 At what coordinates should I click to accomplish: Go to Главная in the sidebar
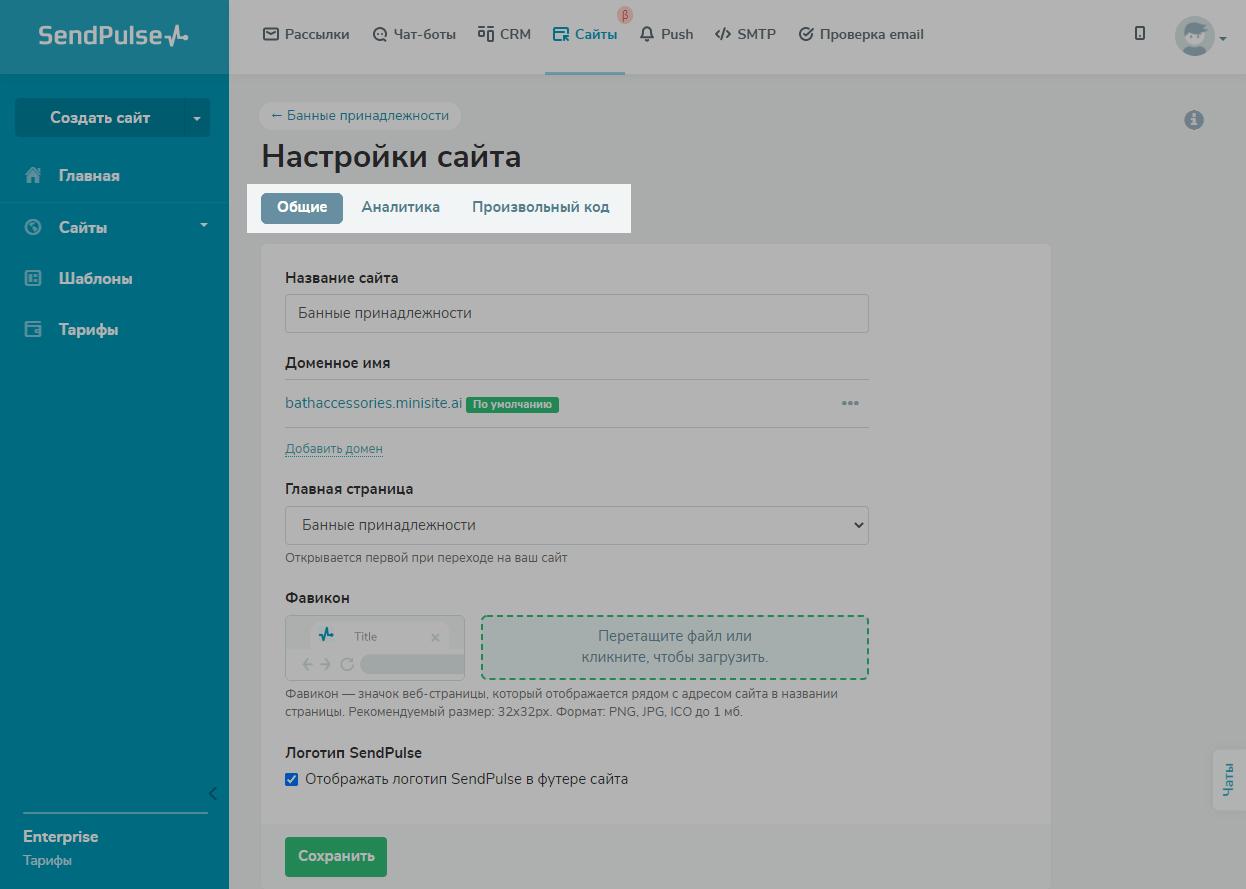88,176
